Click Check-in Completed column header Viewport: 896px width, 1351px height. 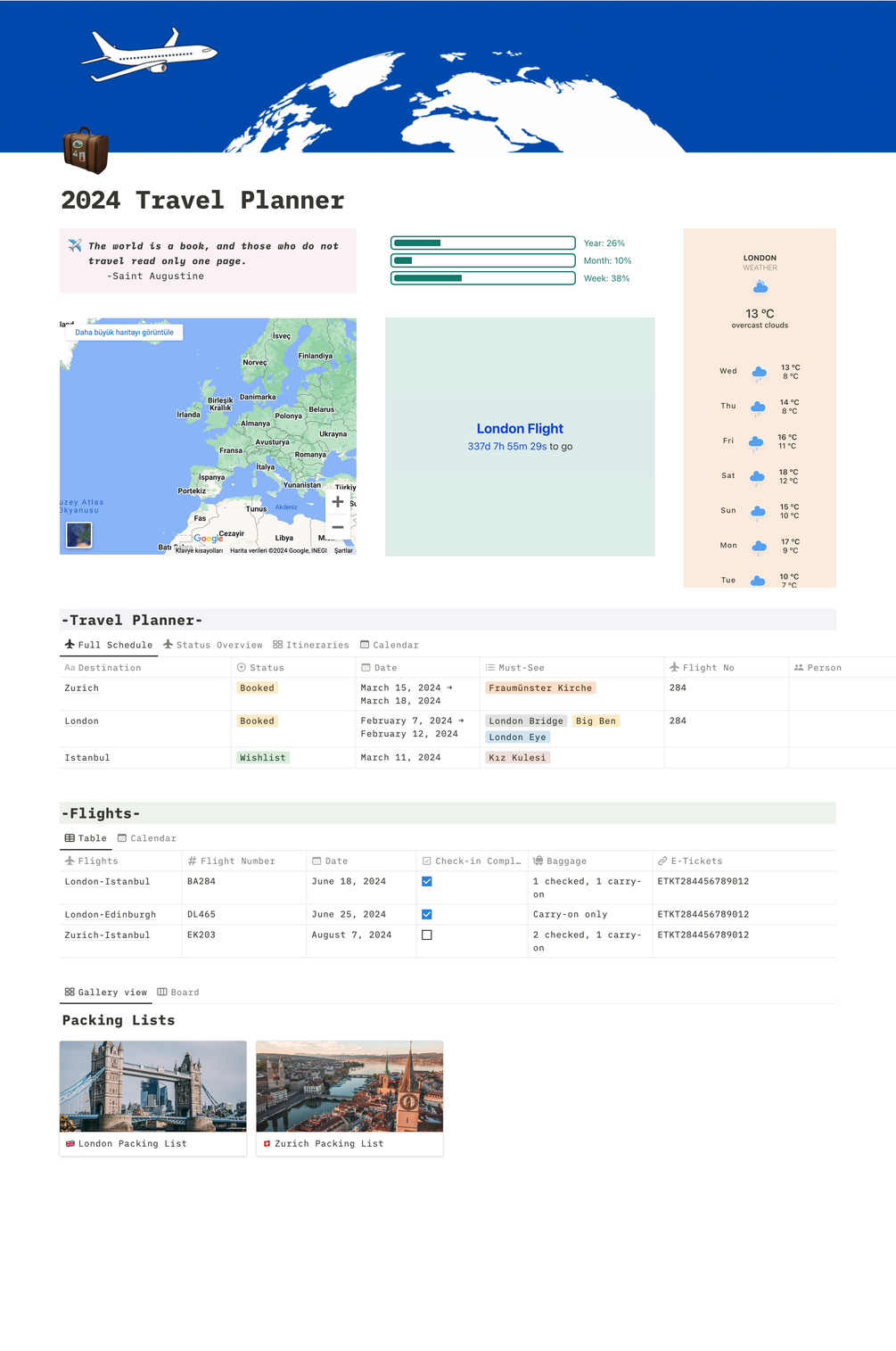(x=472, y=861)
